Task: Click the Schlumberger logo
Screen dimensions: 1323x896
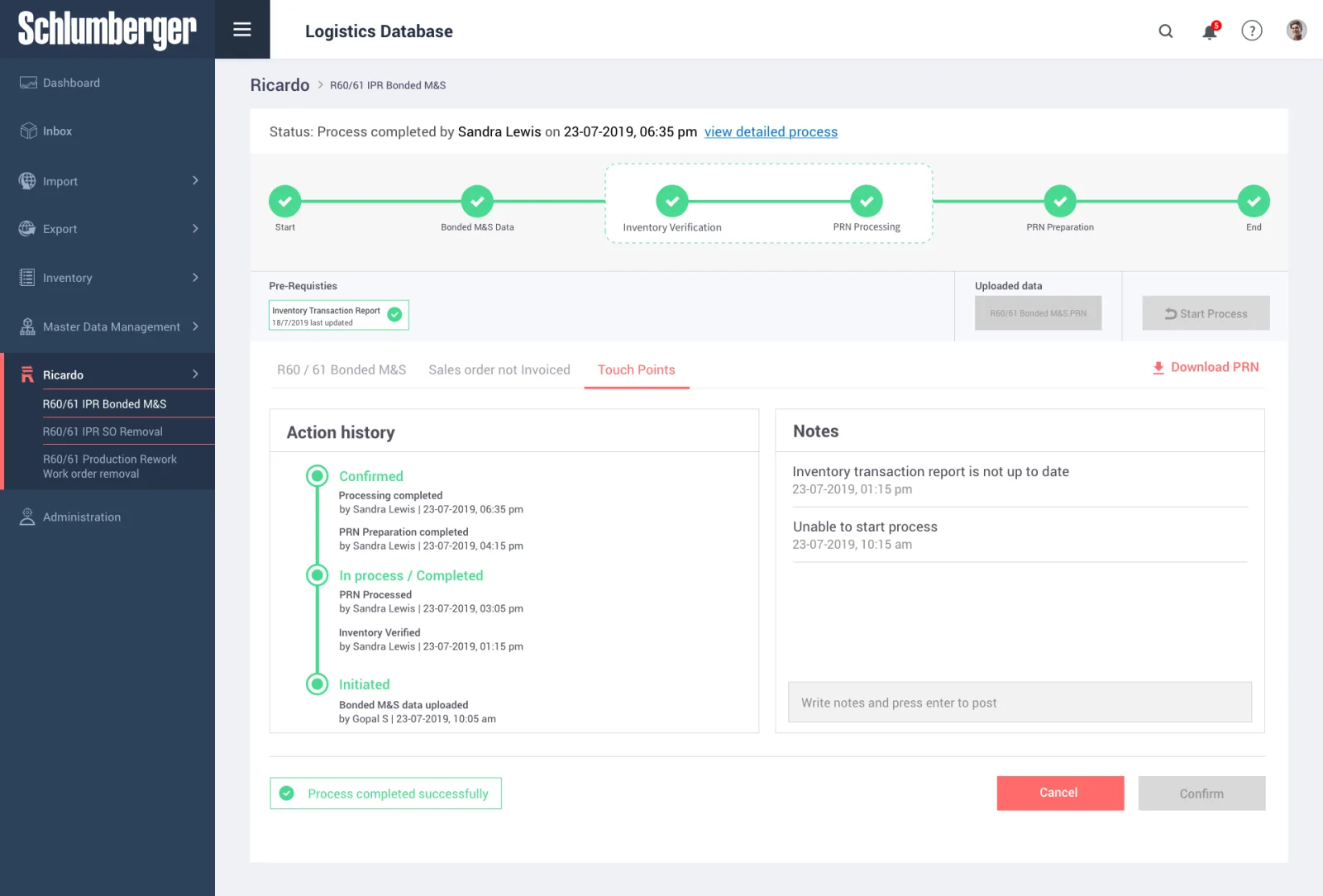Action: click(107, 30)
